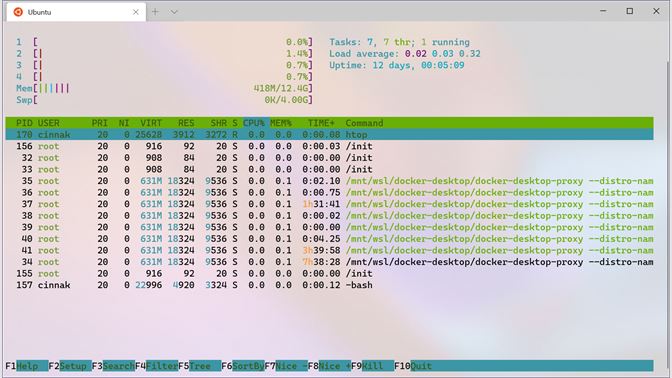Select docker-desktop-proxy row PID 38
This screenshot has width=672, height=378.
[x=330, y=216]
